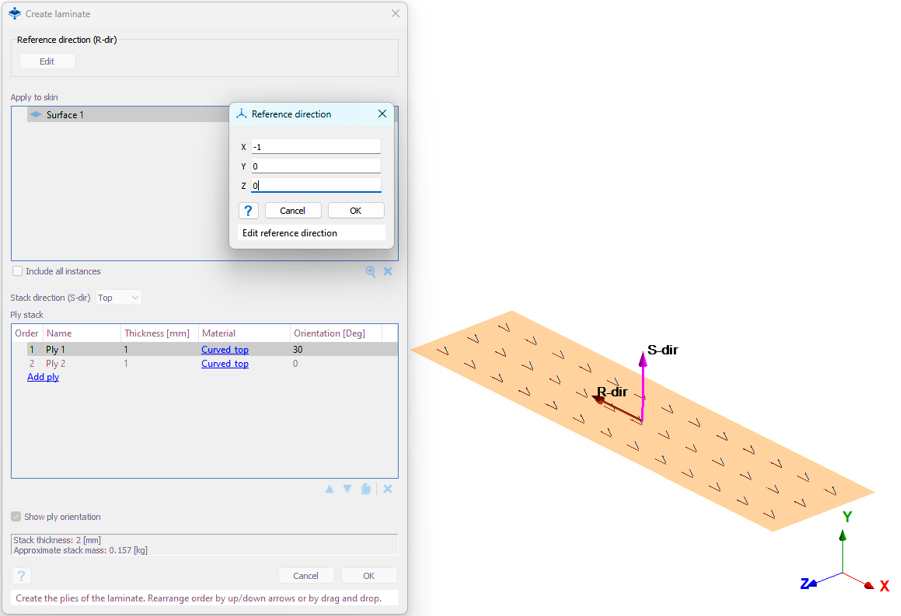
Task: Clear skin selection with the X icon
Action: coord(388,271)
